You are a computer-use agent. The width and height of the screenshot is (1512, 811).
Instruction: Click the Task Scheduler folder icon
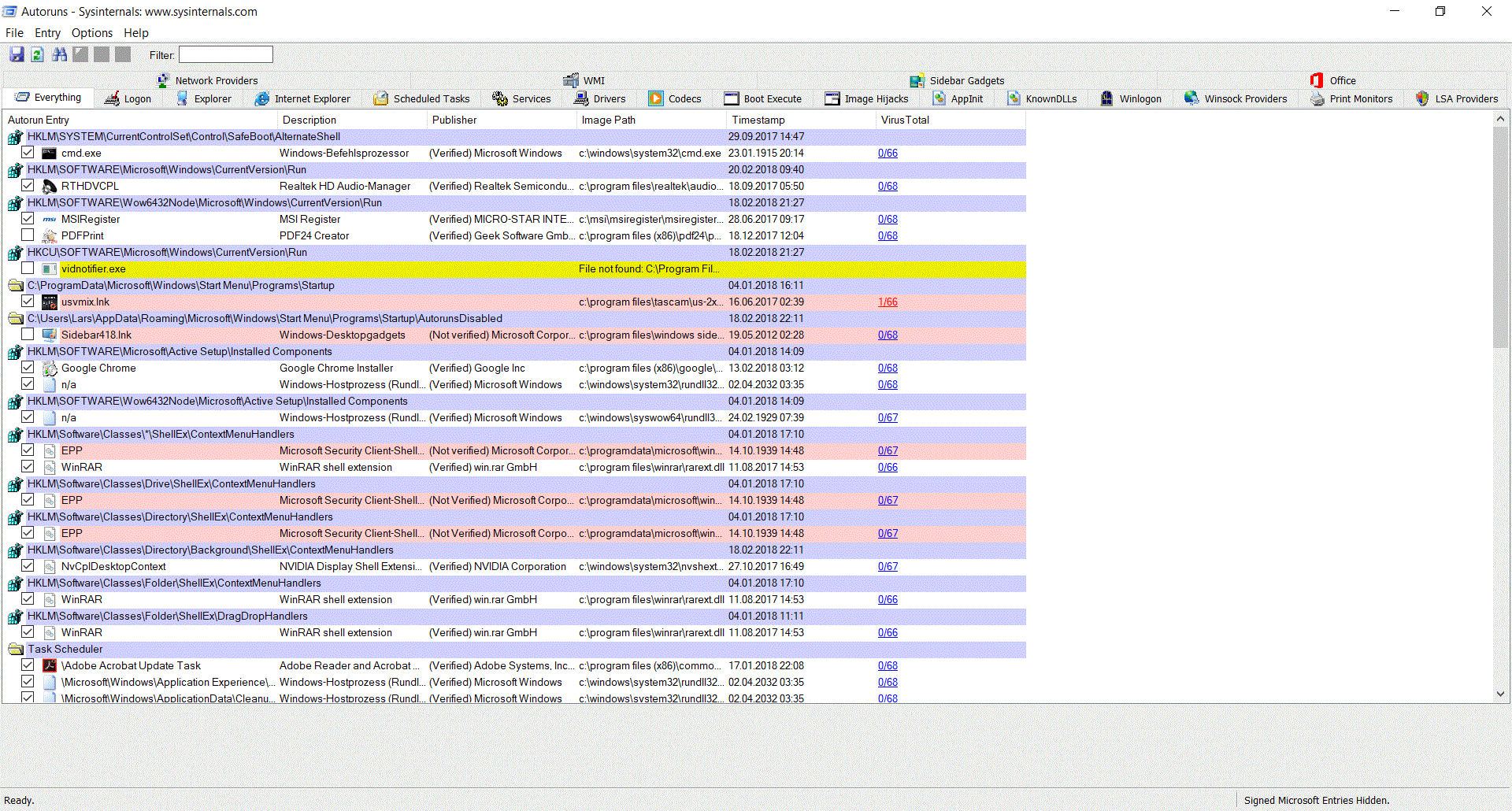15,649
